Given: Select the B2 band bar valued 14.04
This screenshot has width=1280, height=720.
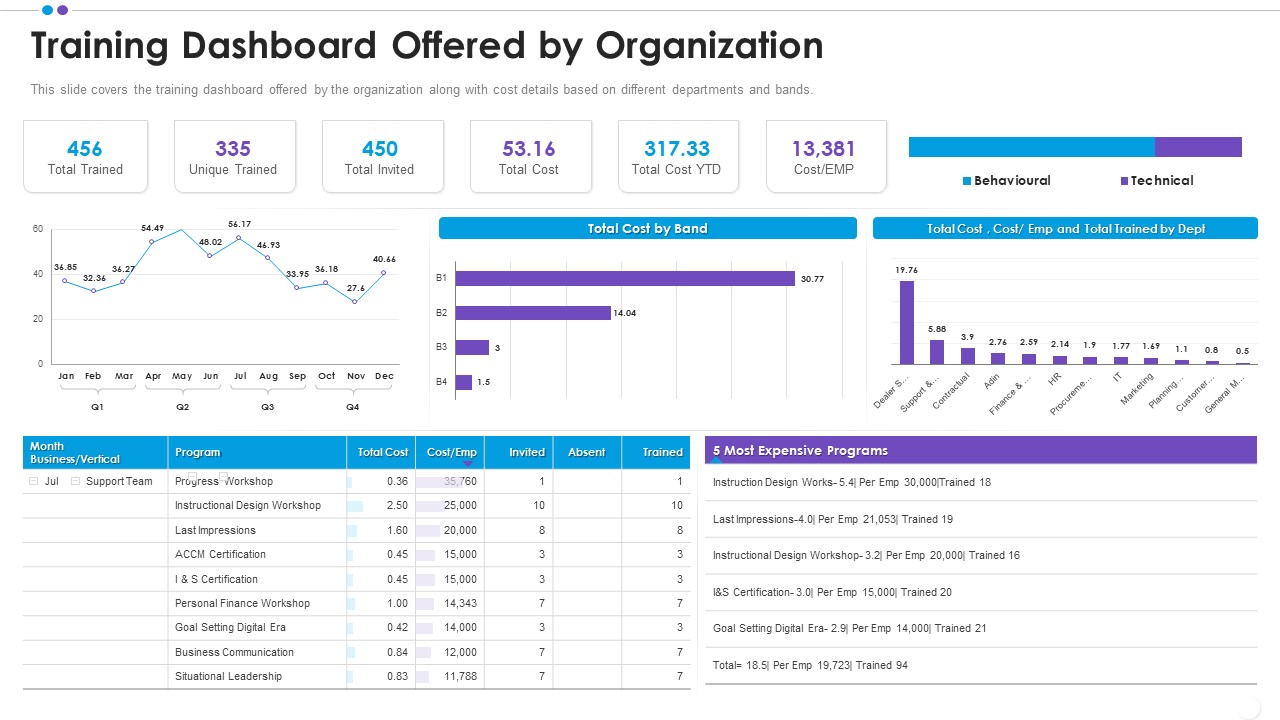Looking at the screenshot, I should pyautogui.click(x=532, y=313).
